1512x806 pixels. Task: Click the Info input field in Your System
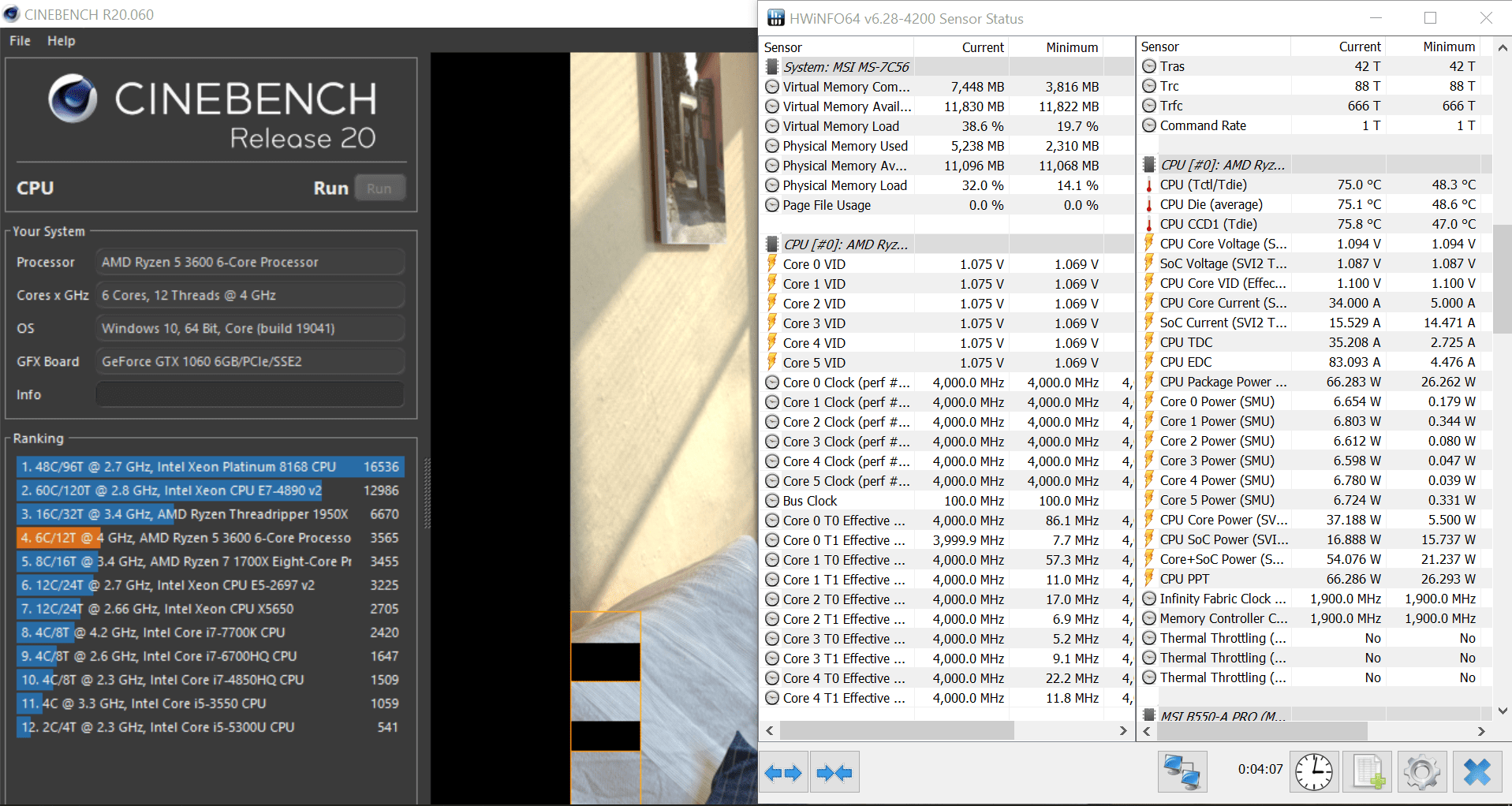click(x=250, y=394)
